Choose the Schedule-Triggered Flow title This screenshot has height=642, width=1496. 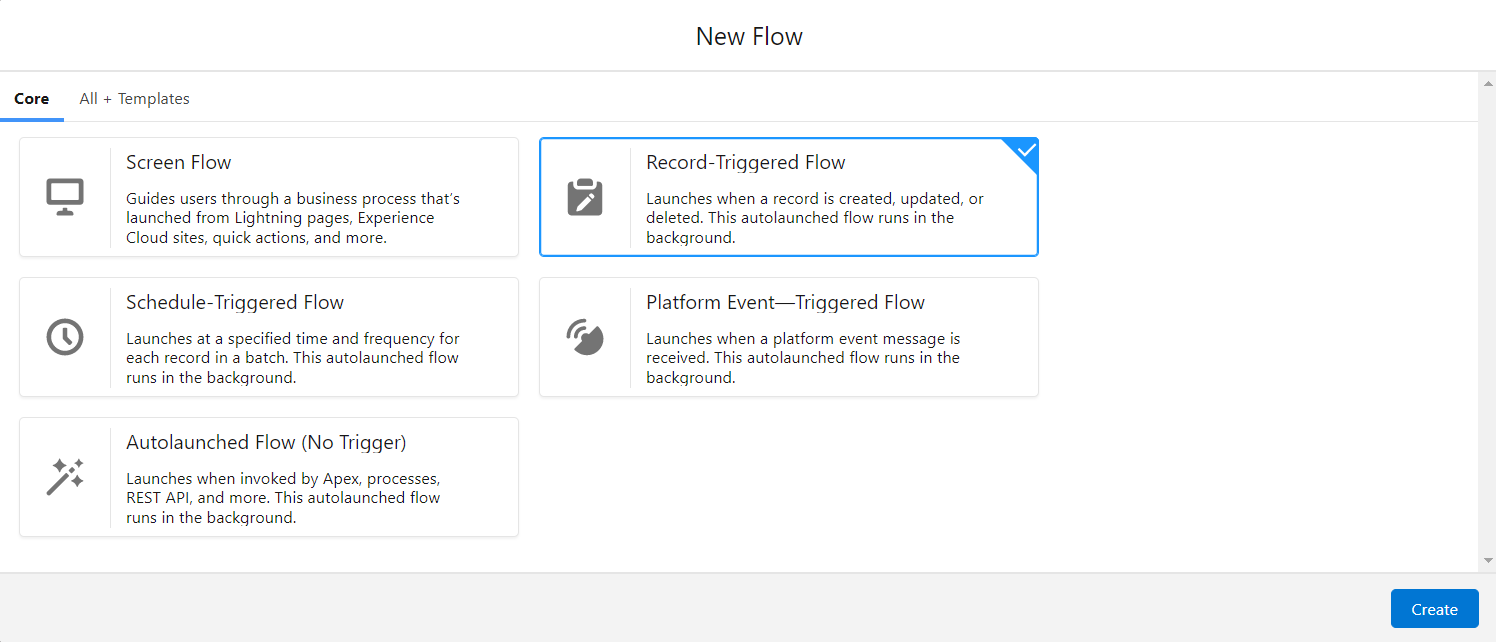coord(235,303)
